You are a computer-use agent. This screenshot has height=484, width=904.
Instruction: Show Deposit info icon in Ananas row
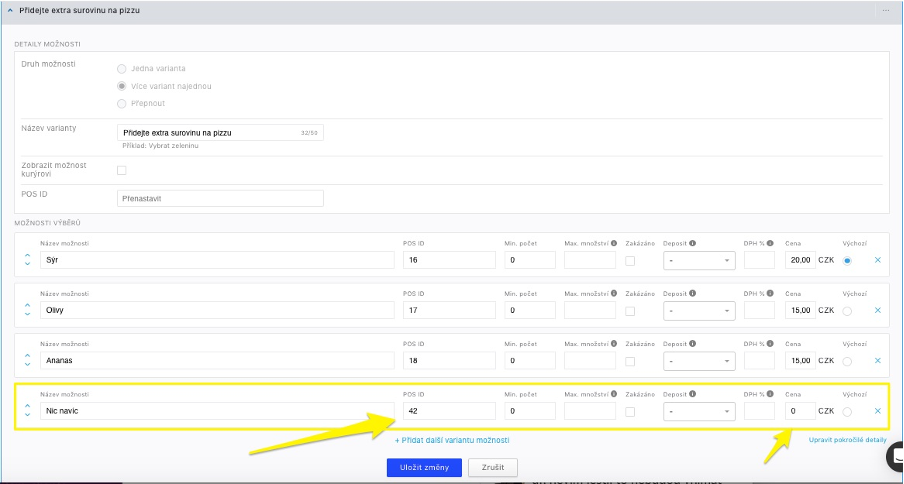[x=692, y=343]
